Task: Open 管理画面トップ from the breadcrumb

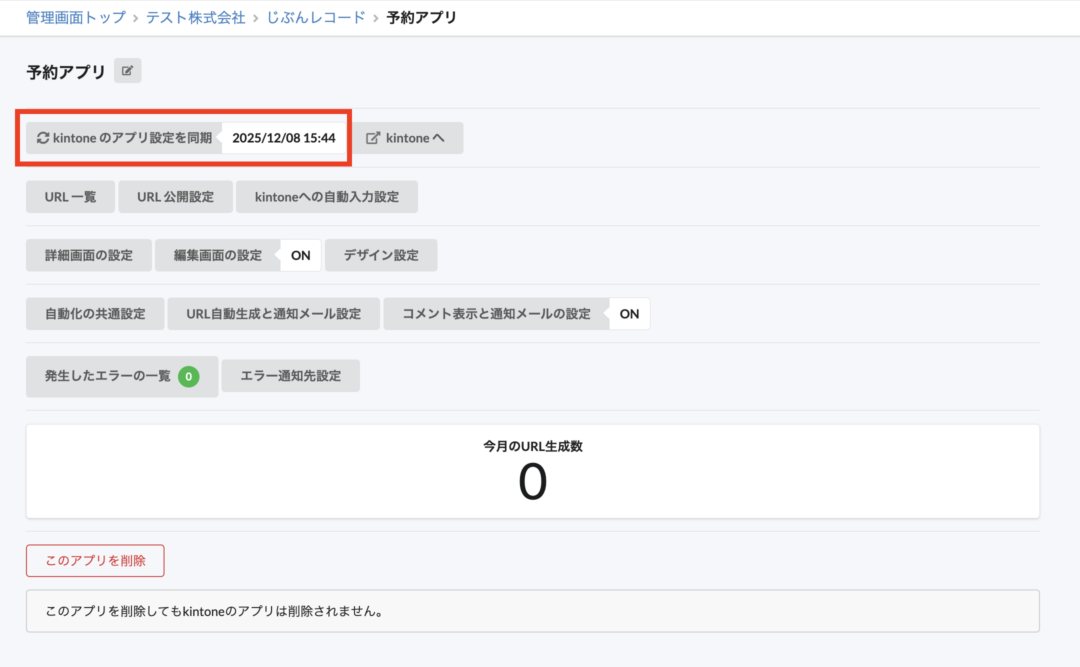Action: click(74, 17)
